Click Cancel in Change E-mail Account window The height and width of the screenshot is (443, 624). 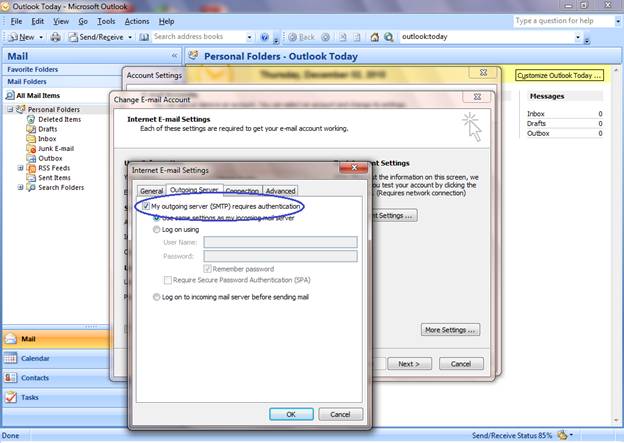[461, 364]
